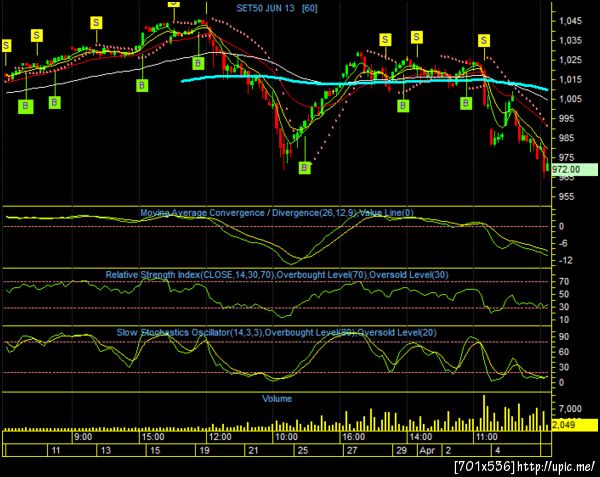Click the -6 value on the MACD axis
The width and height of the screenshot is (600, 477).
(x=564, y=244)
